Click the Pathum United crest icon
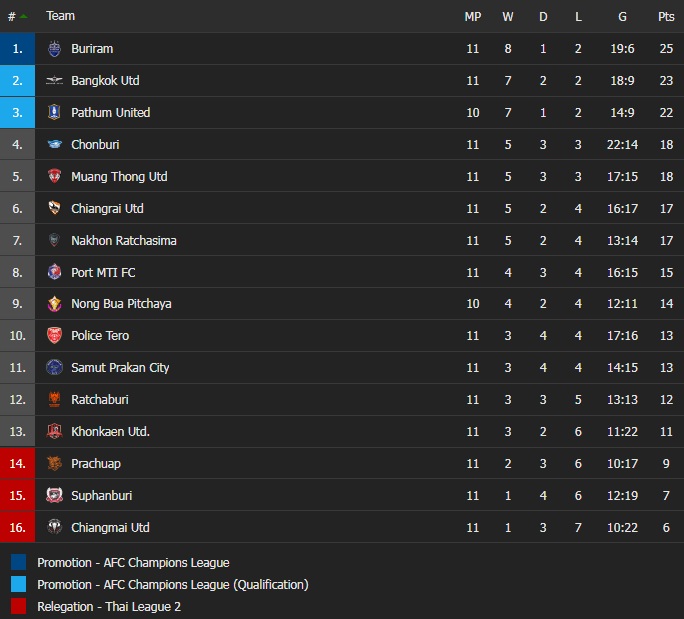 coord(54,113)
